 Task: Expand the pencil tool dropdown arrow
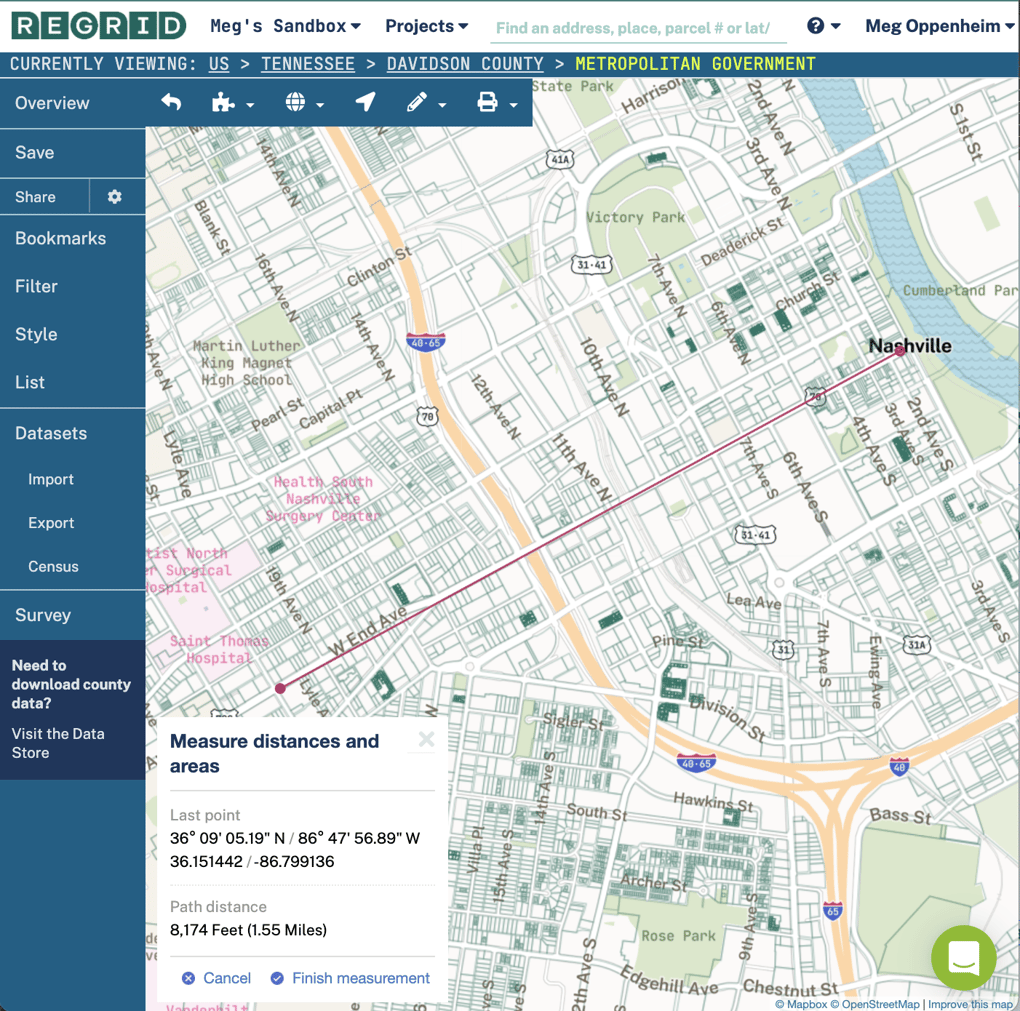442,104
